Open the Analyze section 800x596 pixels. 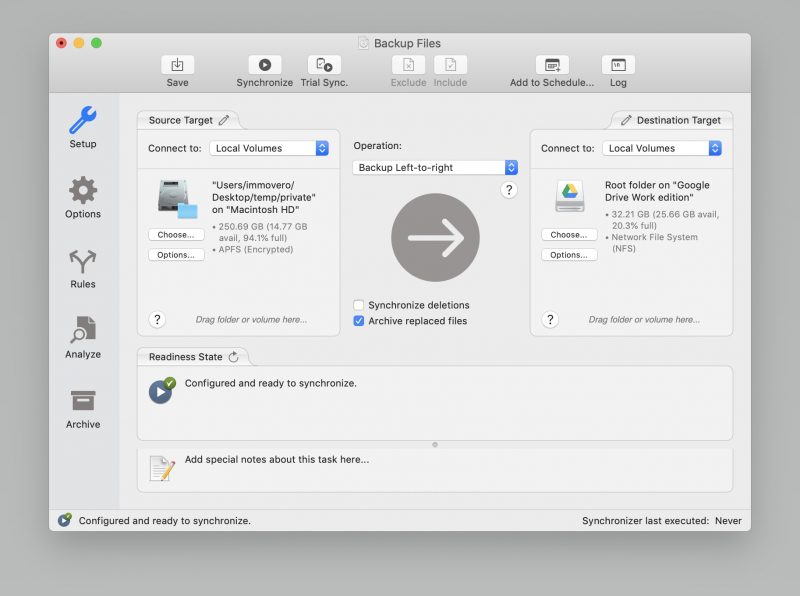click(x=83, y=337)
